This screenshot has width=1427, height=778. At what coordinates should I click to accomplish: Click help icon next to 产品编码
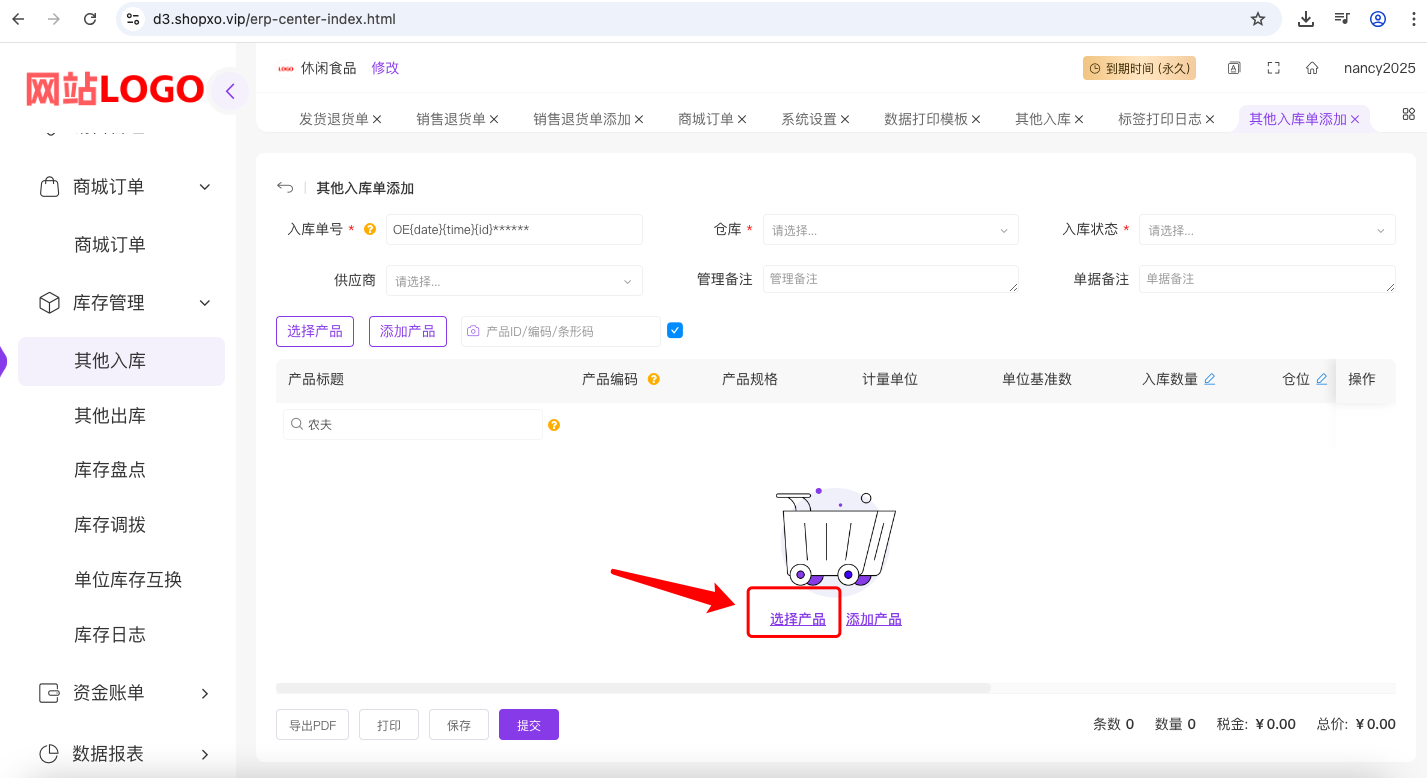click(x=654, y=379)
